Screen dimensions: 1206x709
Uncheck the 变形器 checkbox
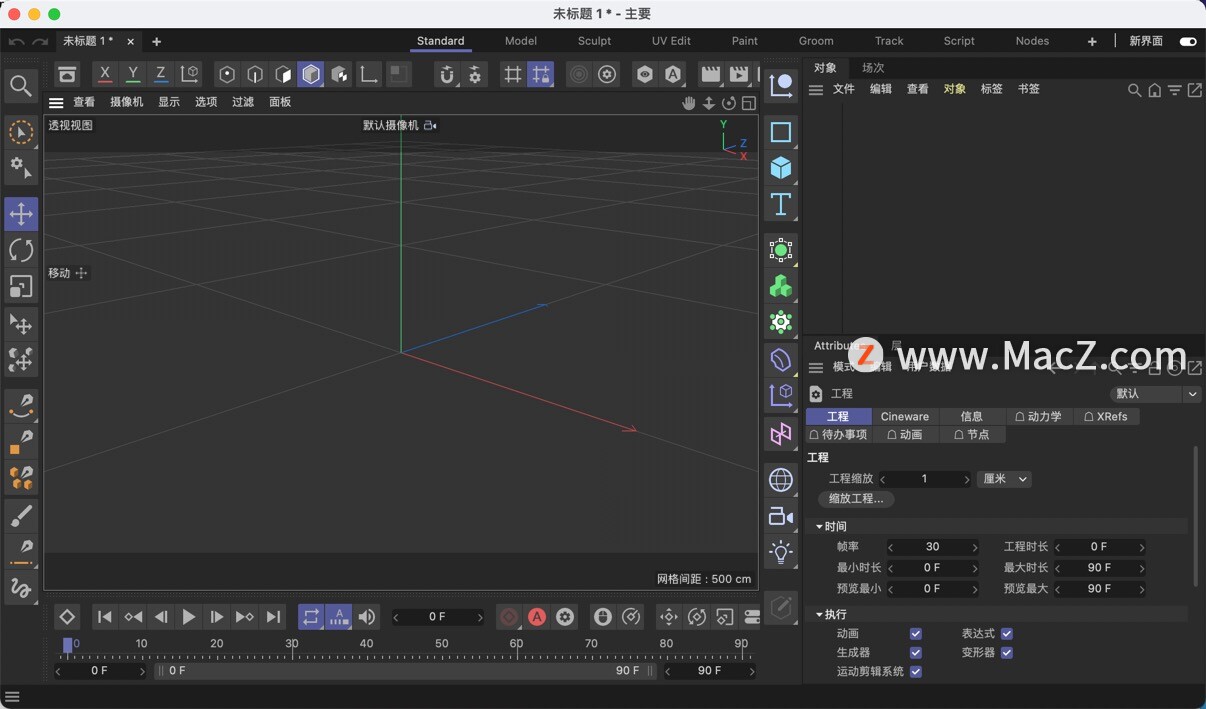coord(1007,653)
